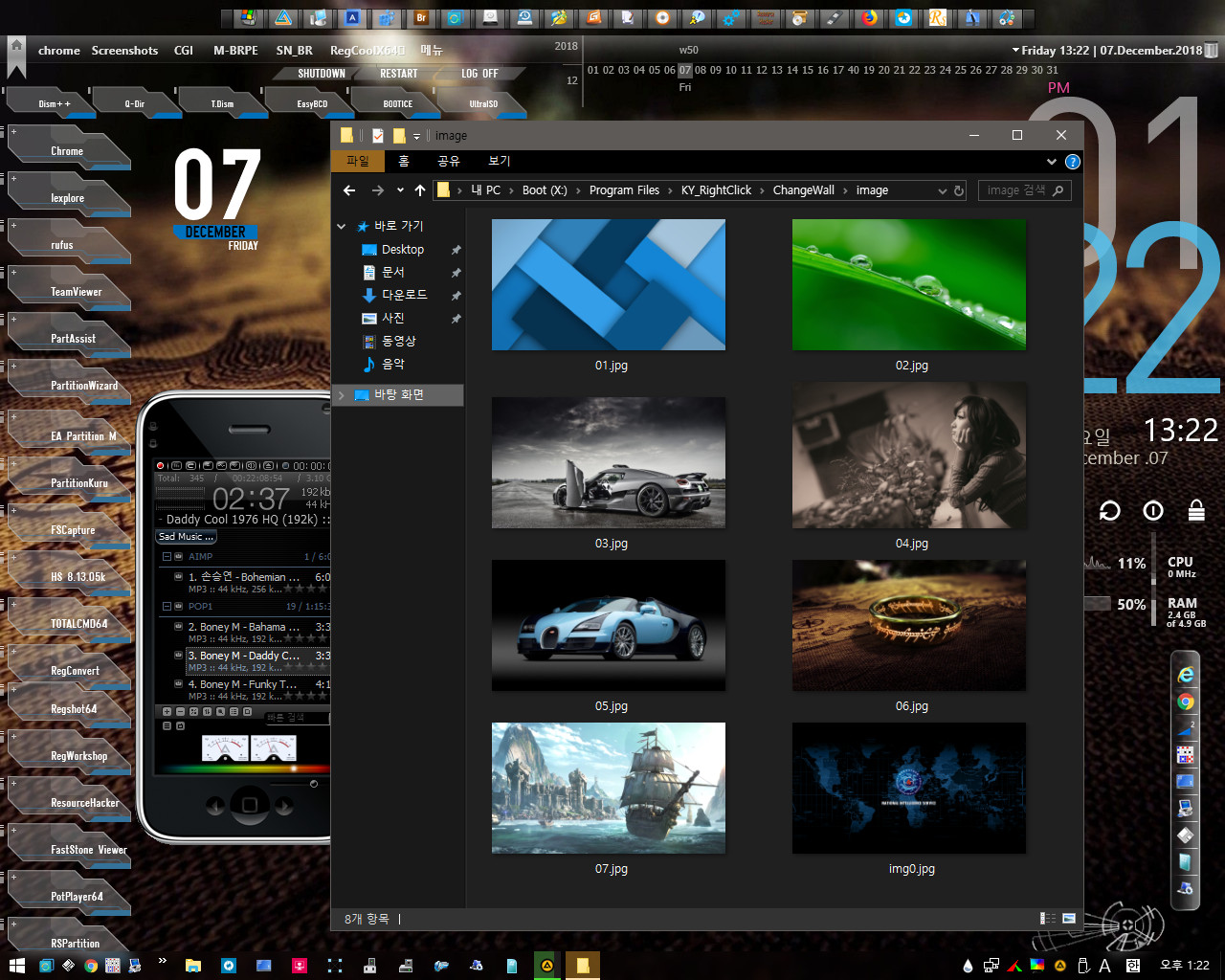This screenshot has height=980, width=1225.
Task: Go back in Explorer navigation
Action: tap(349, 190)
